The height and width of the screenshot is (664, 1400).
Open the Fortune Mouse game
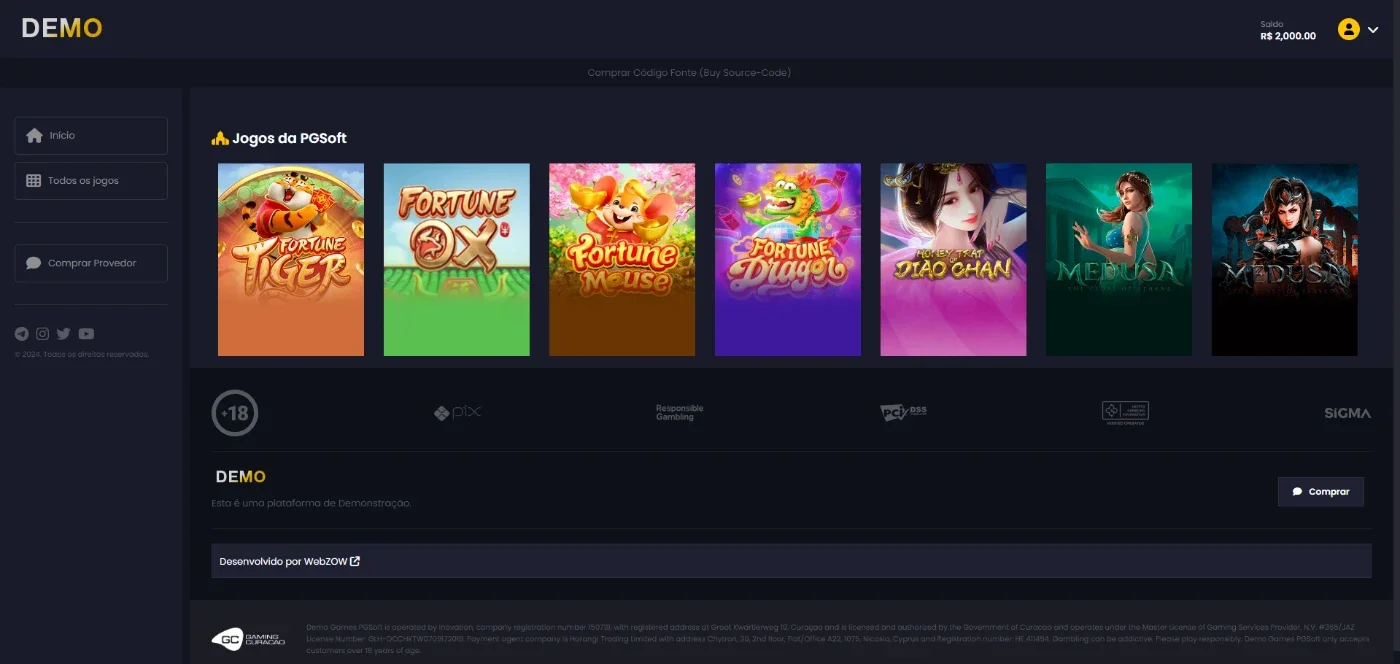pos(622,260)
